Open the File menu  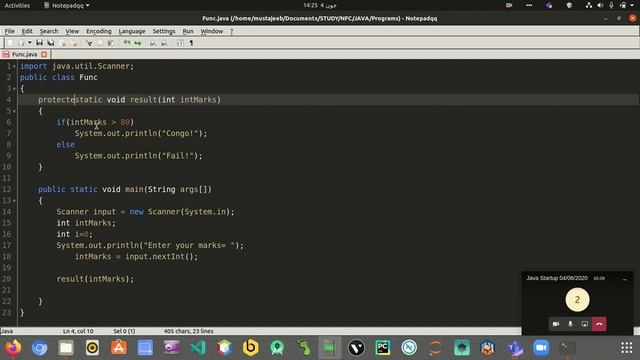coord(9,31)
